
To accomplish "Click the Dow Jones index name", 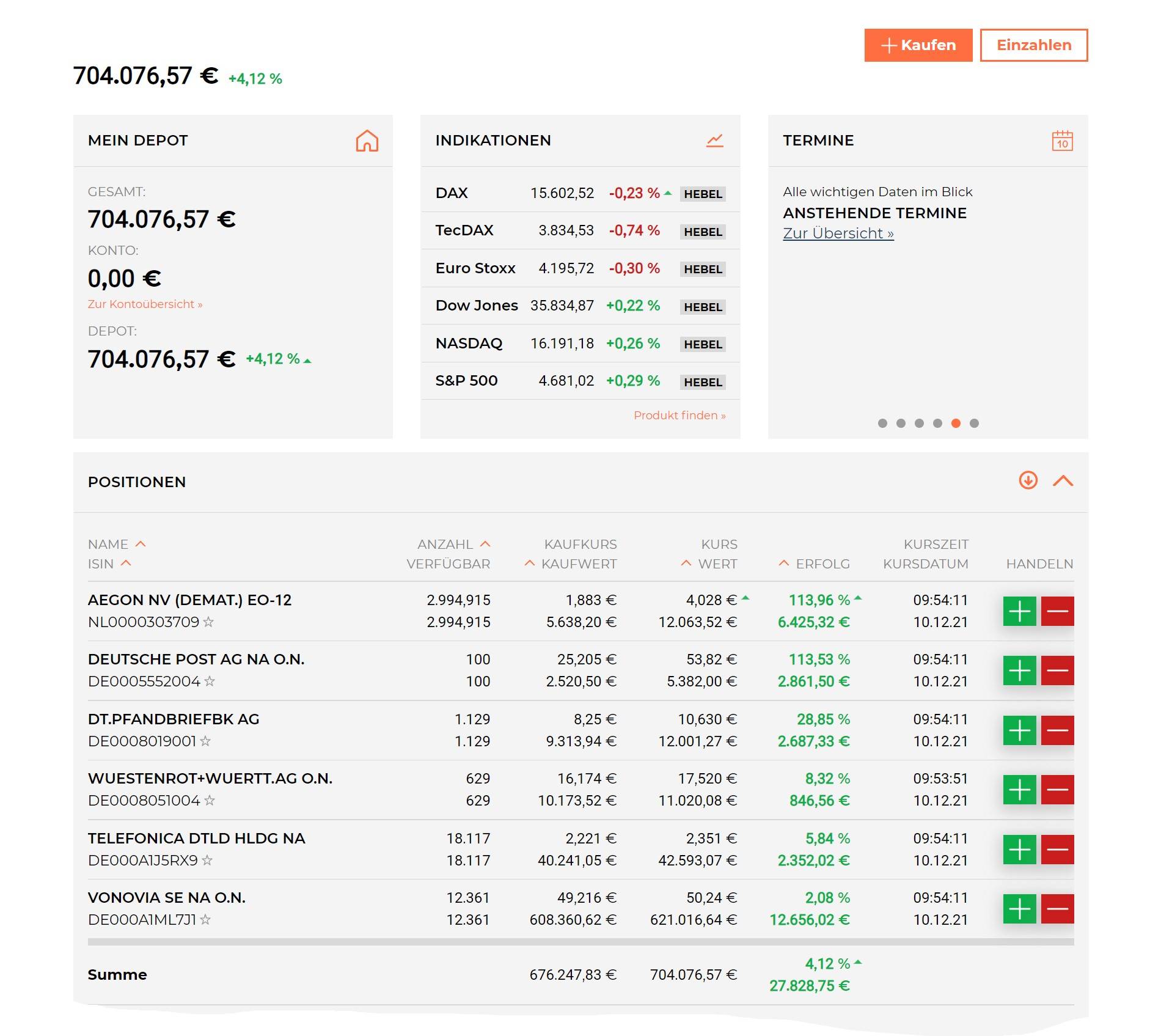I will 477,306.
